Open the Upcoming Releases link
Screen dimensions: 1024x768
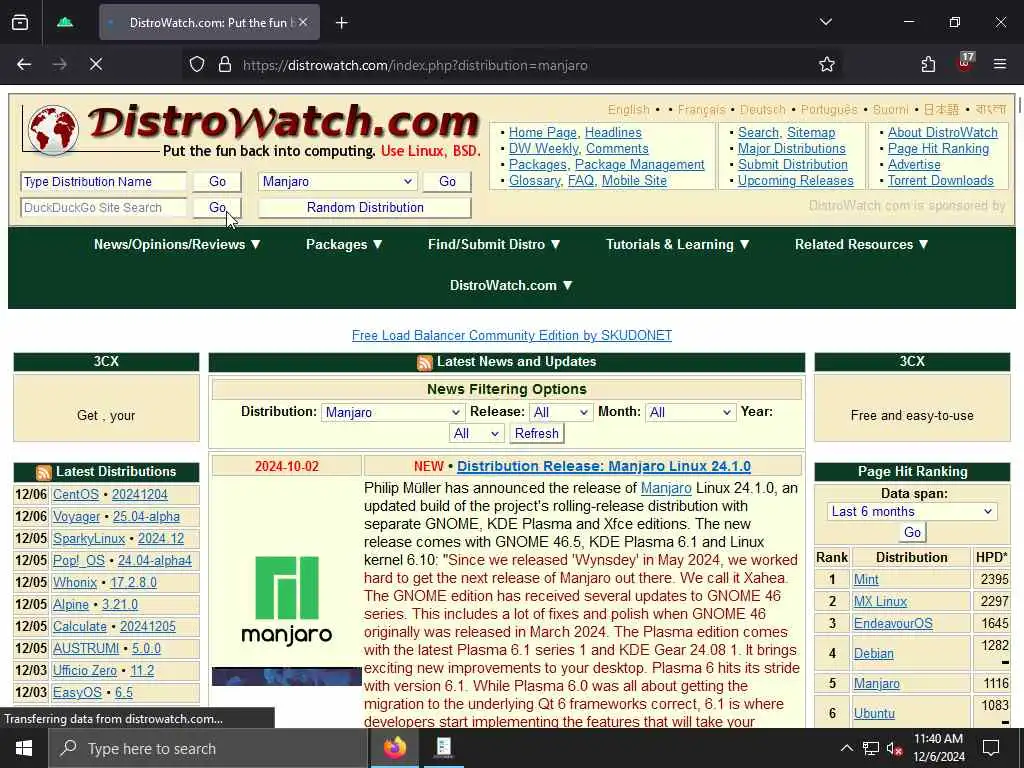[795, 180]
